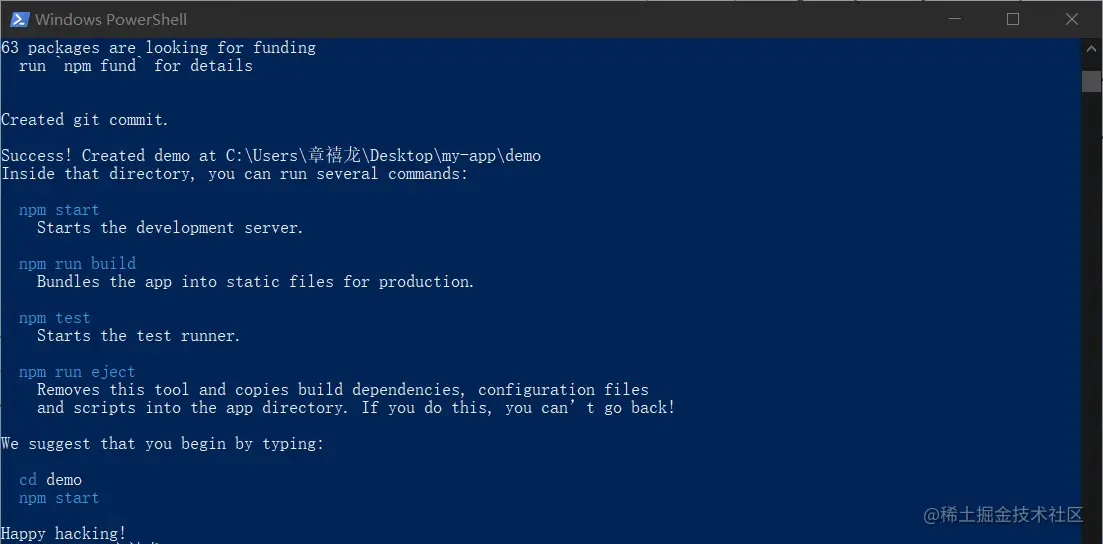Click the first blue "npm start" command
Image resolution: width=1103 pixels, height=544 pixels.
click(x=59, y=210)
